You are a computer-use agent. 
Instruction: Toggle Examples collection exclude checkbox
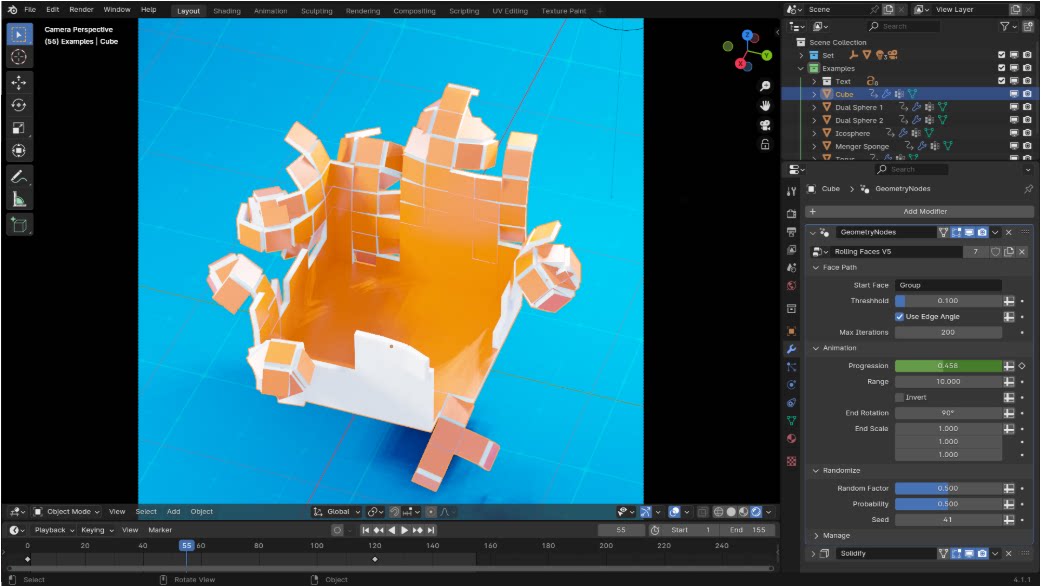click(1002, 68)
